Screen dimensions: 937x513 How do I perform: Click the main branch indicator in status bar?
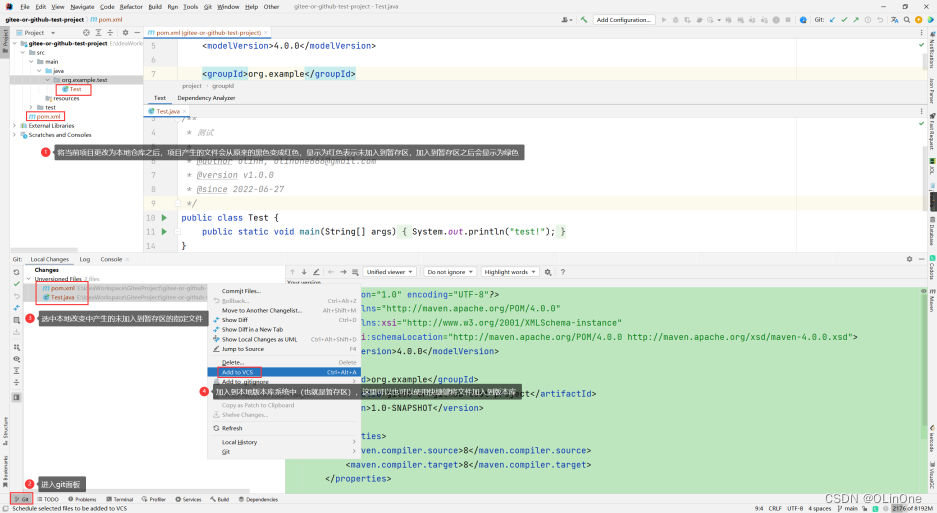click(x=848, y=509)
